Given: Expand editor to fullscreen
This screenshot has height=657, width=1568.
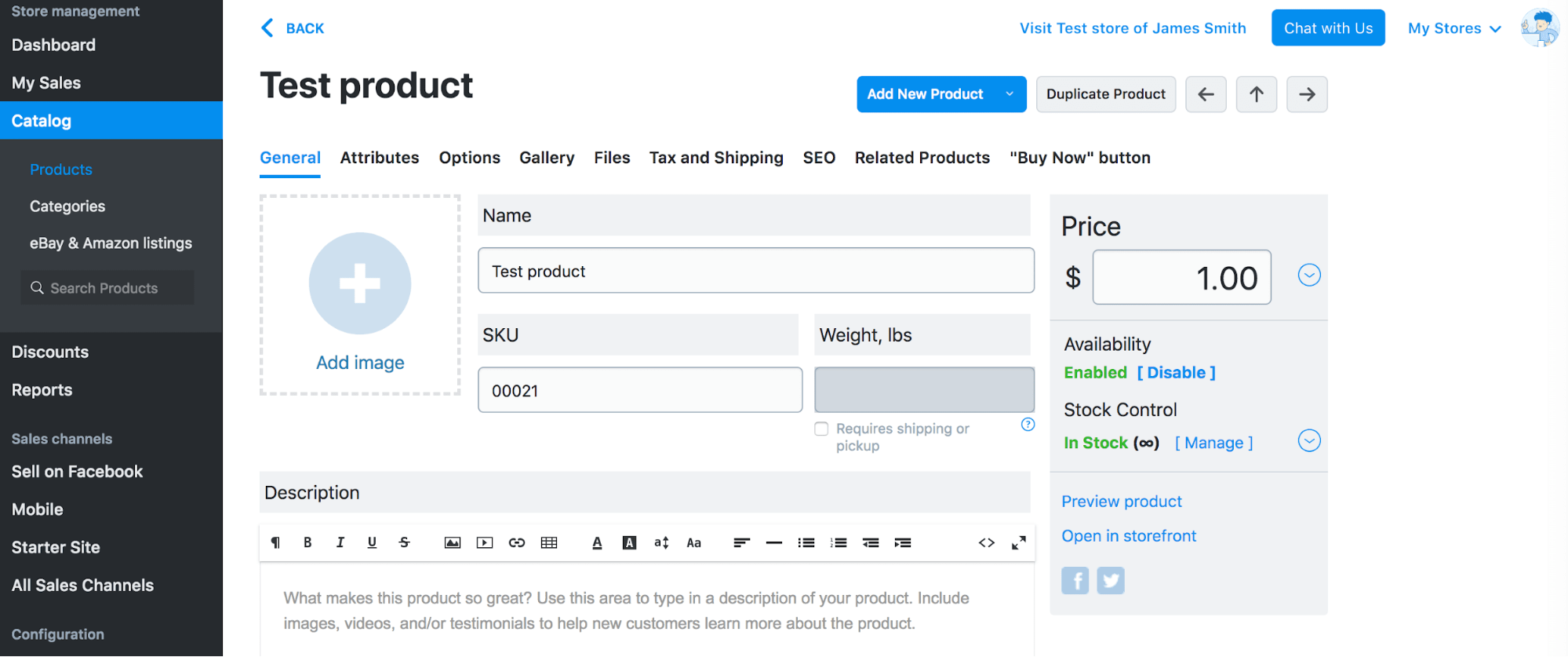Looking at the screenshot, I should point(1018,542).
